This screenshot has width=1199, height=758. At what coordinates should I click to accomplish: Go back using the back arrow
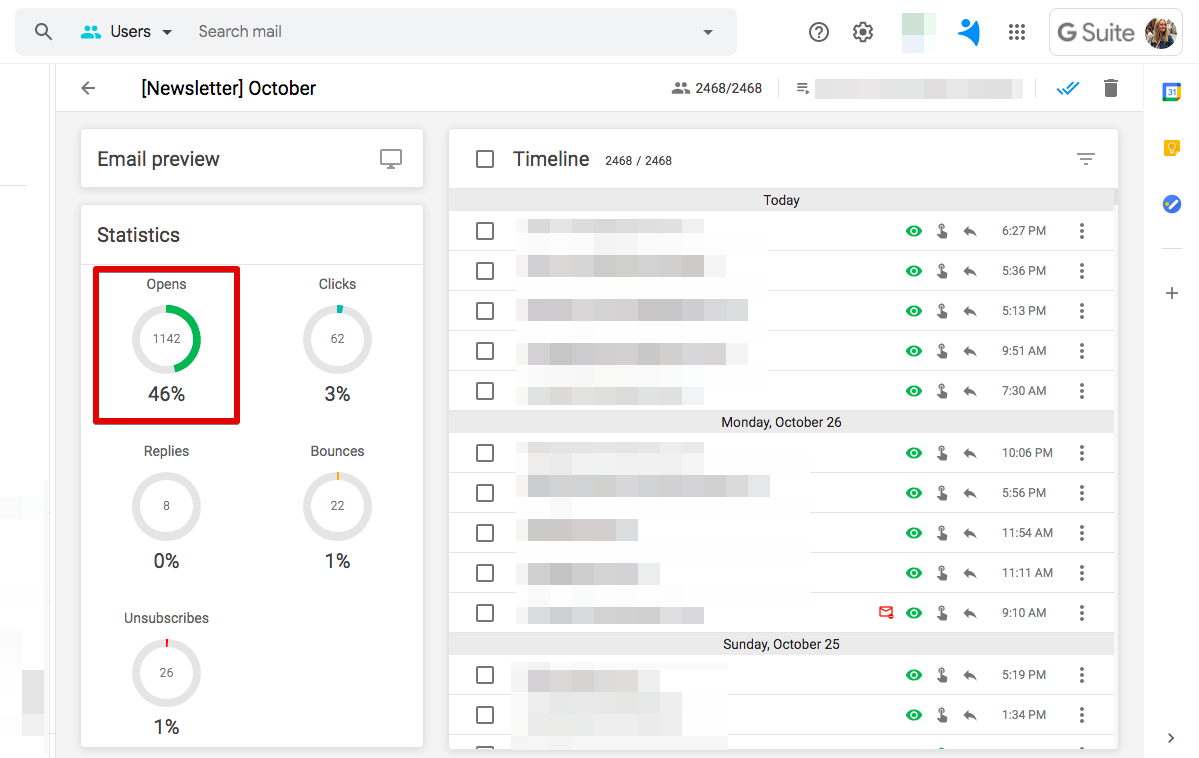coord(87,88)
